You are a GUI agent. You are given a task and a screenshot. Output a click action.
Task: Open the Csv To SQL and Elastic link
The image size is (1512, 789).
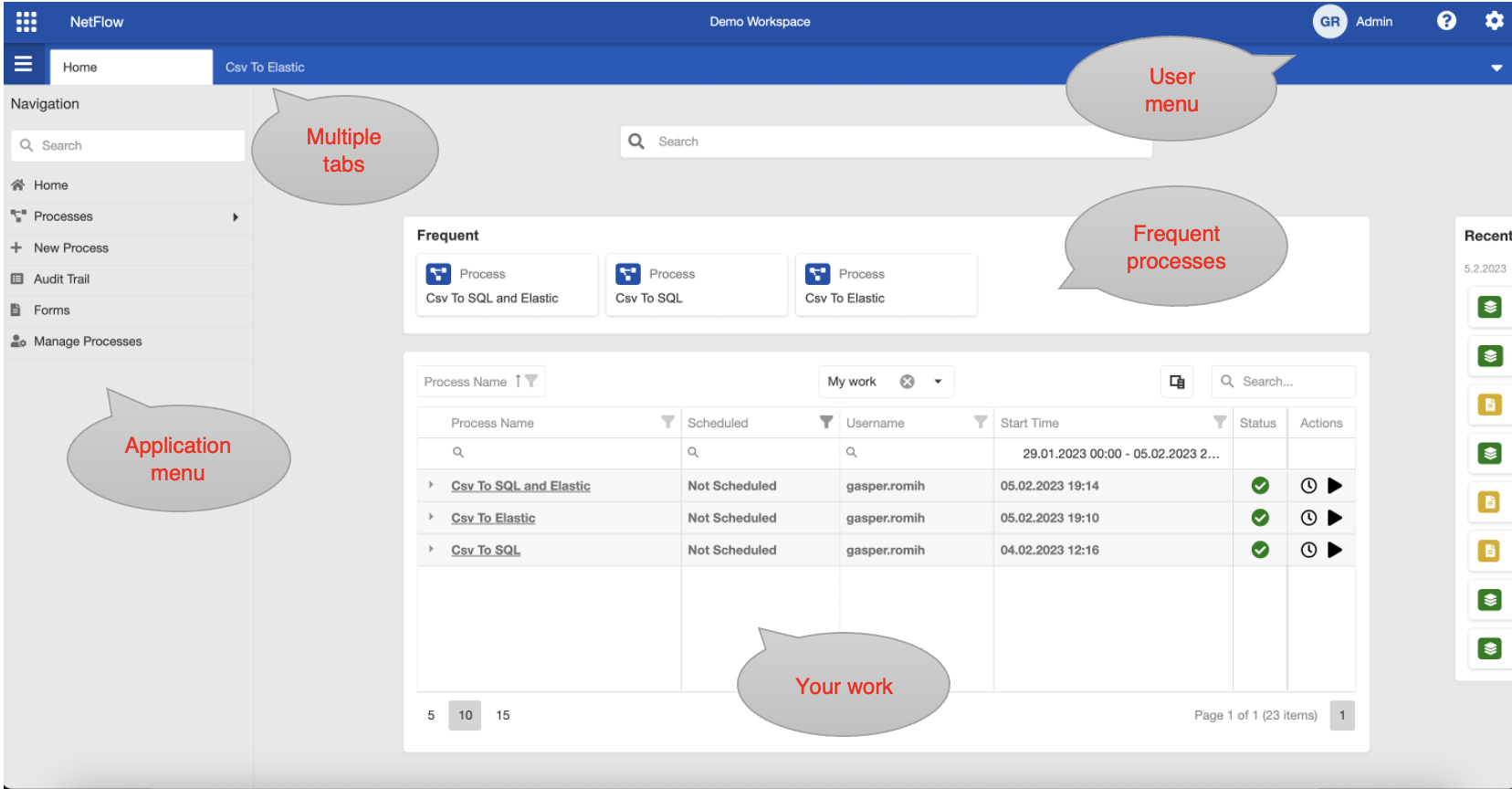(520, 486)
